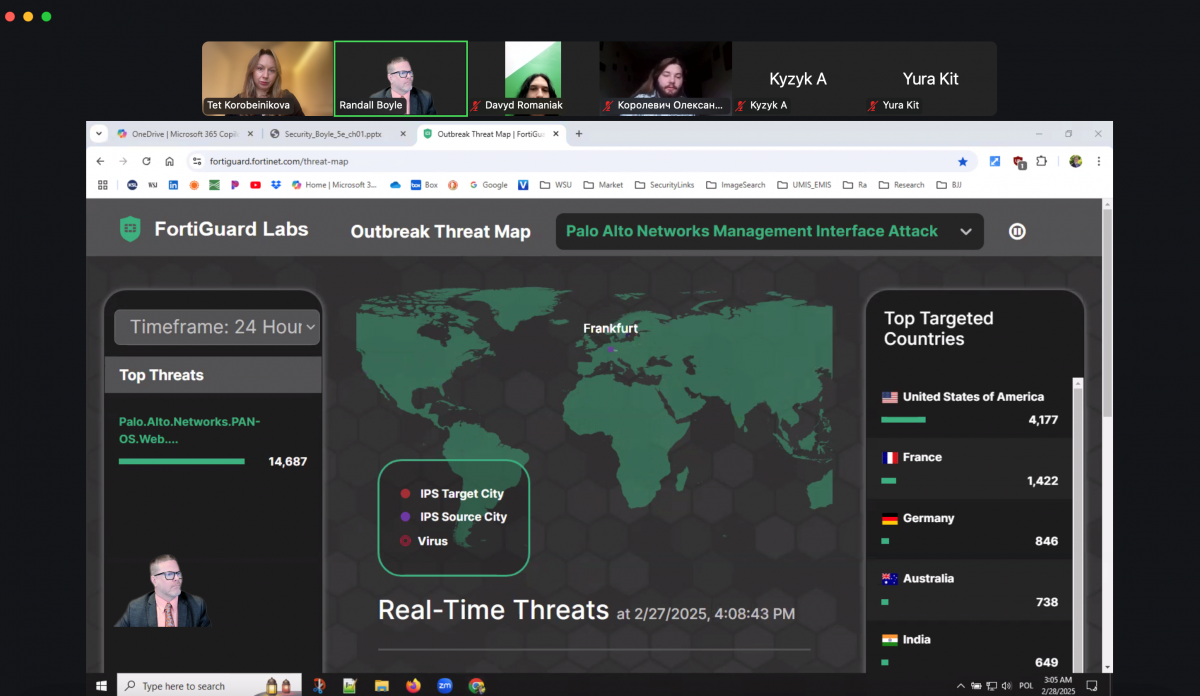Click the Frankfurt marker on the map
The height and width of the screenshot is (696, 1200).
click(613, 350)
